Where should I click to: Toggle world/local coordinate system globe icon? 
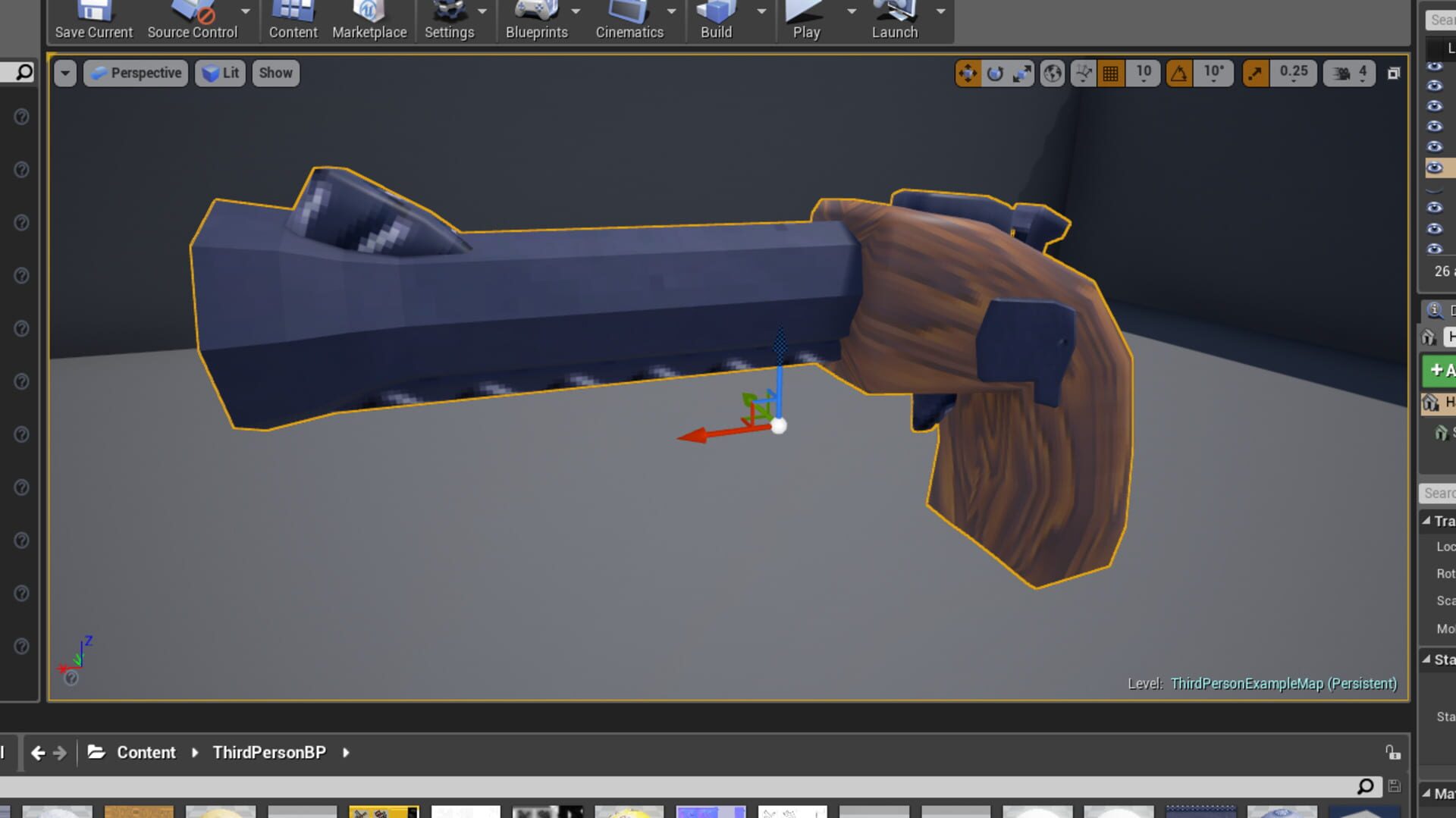pyautogui.click(x=1053, y=74)
